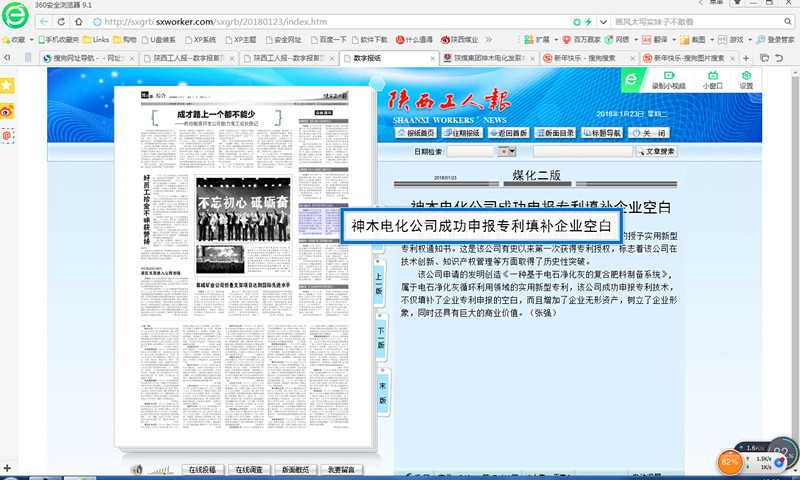
Task: Open the 设置 gear in the video bar
Action: coord(746,80)
